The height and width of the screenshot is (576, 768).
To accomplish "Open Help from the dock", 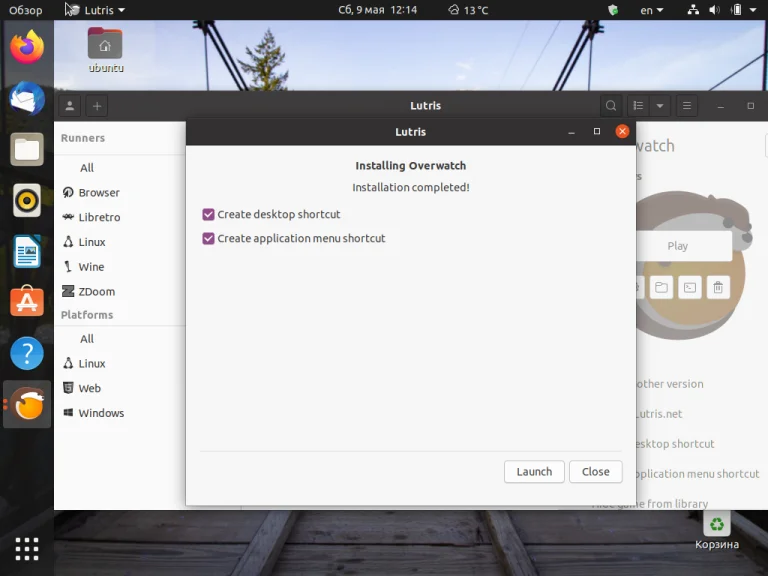I will [27, 353].
